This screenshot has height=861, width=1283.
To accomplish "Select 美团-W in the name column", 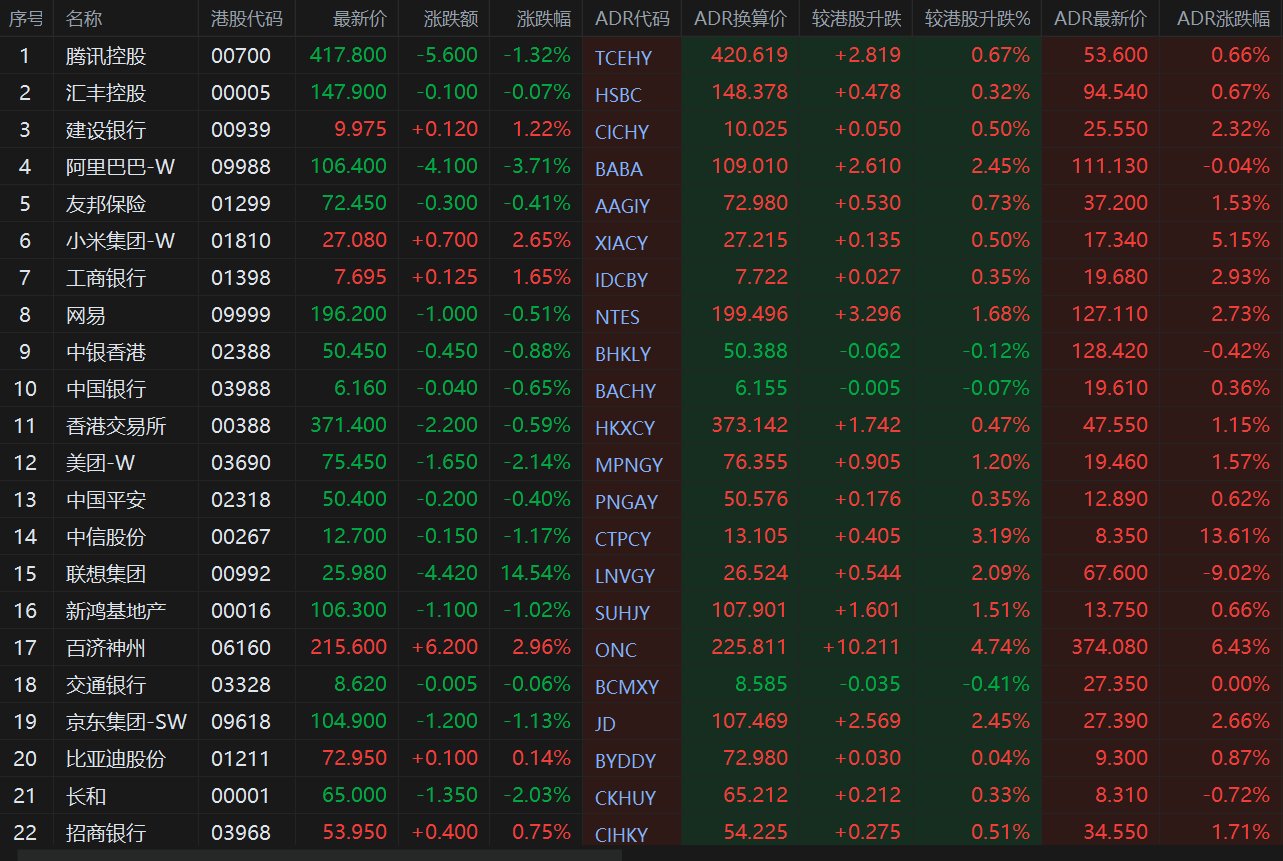I will (101, 463).
